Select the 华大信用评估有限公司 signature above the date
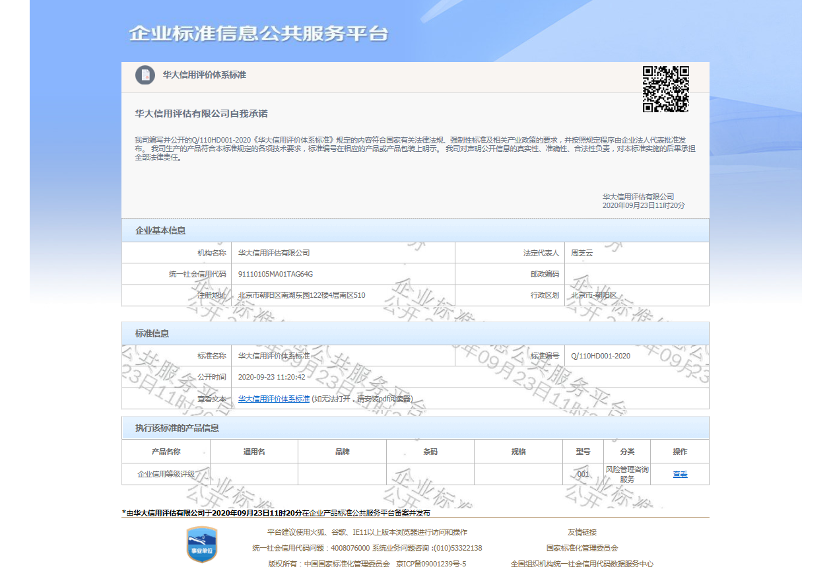Screen dimensions: 828x576 (638, 196)
